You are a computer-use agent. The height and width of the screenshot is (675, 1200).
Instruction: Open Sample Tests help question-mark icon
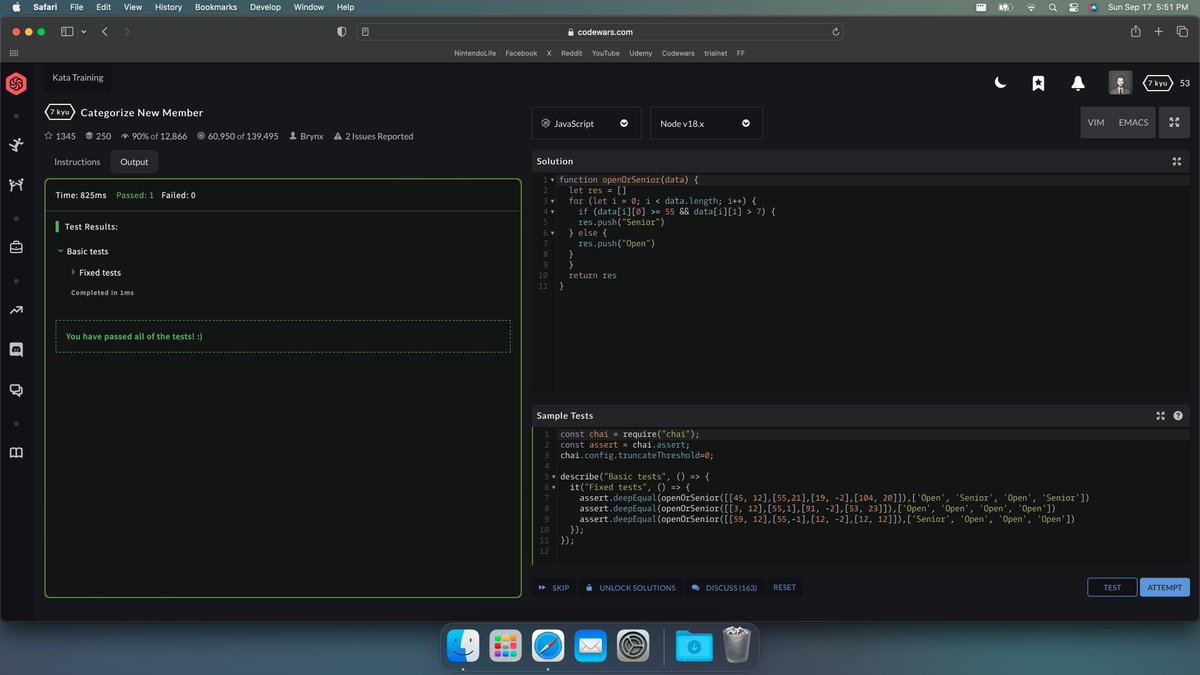point(1178,415)
